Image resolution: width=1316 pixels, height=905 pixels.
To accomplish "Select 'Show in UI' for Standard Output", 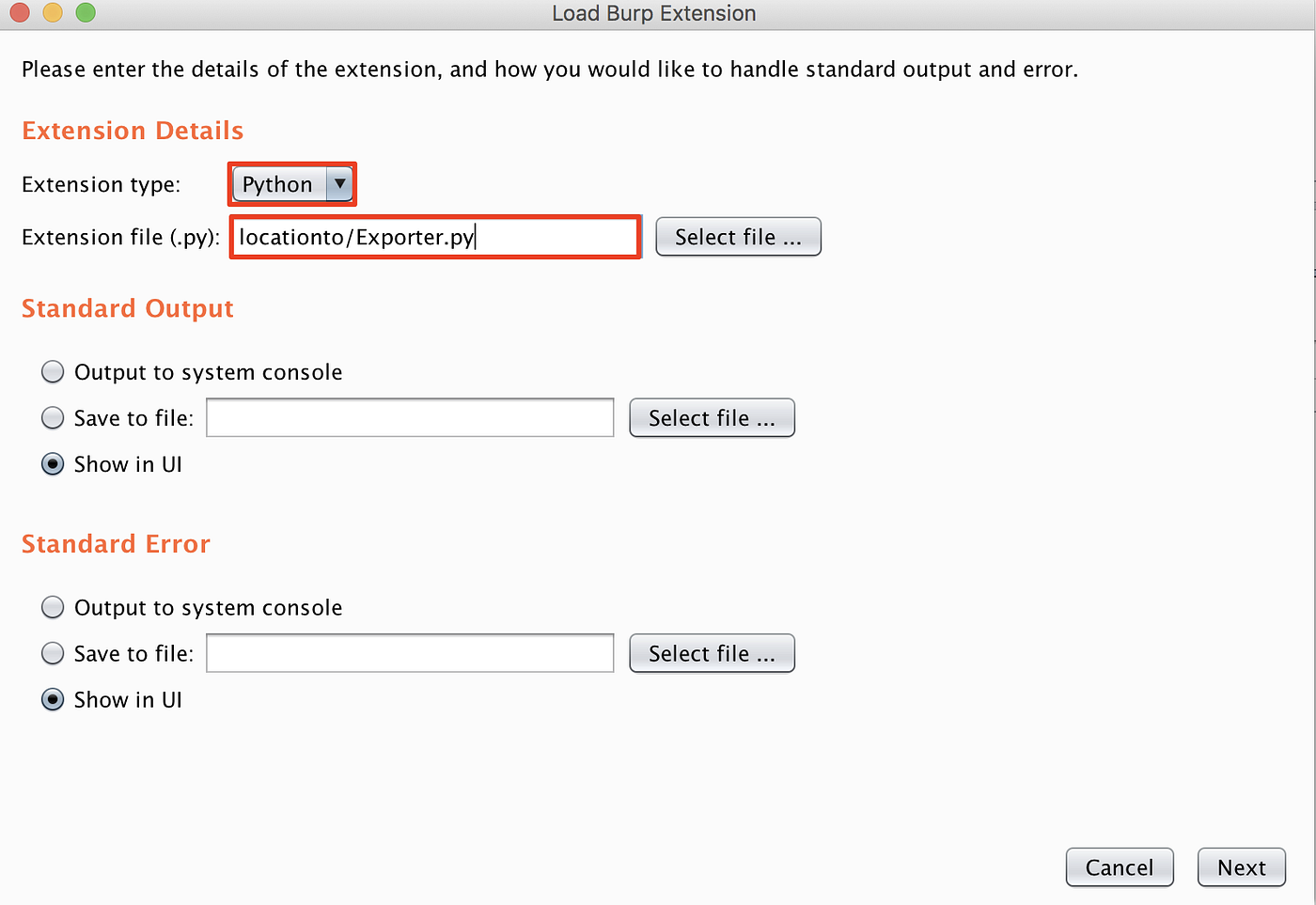I will 53,463.
